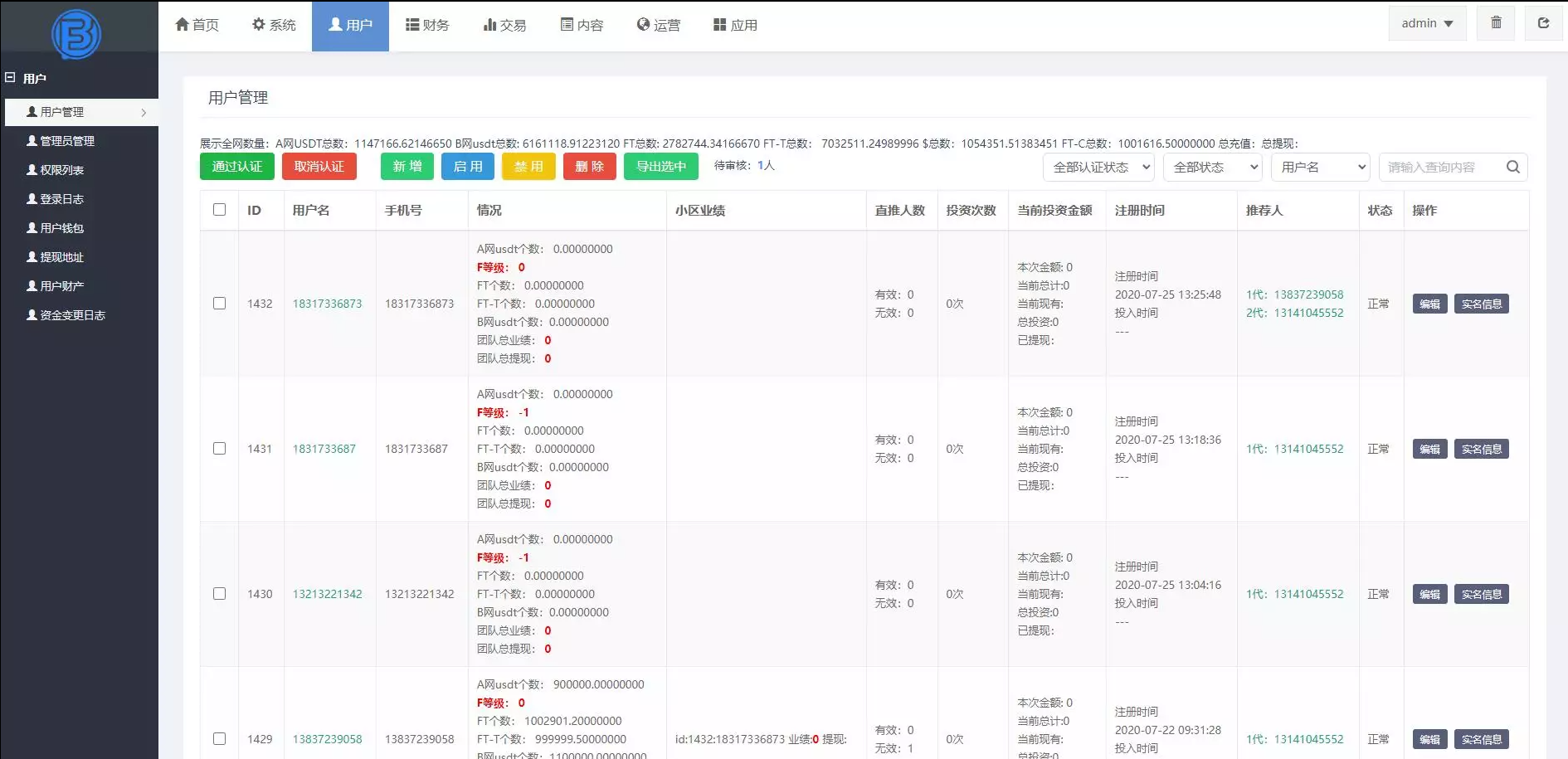Expand the admin account dropdown
This screenshot has width=1568, height=759.
1426,22
